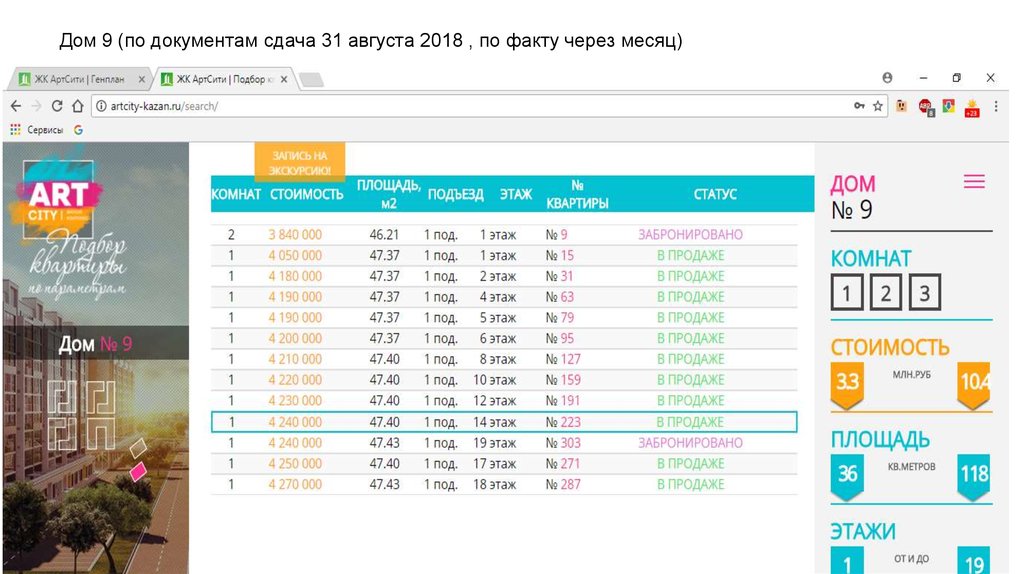Click the AdBlock extension icon

click(x=925, y=106)
